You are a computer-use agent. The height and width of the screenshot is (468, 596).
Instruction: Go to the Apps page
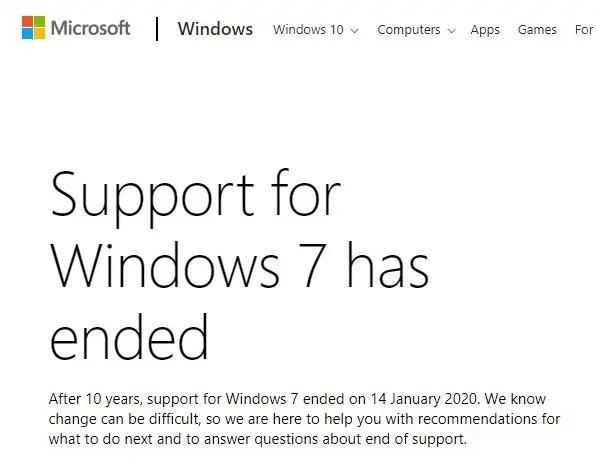pos(485,30)
